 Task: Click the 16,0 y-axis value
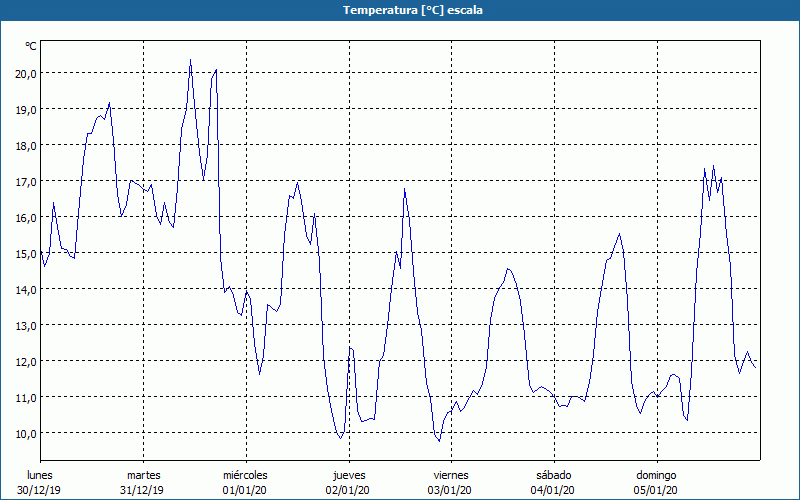(26, 217)
